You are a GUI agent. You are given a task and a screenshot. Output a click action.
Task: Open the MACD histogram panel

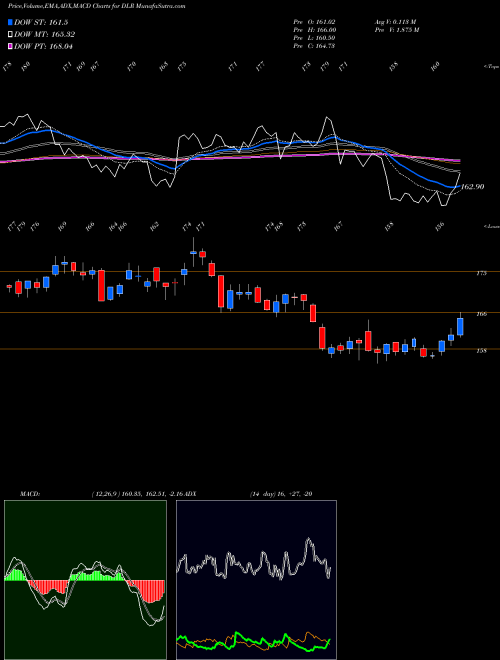pos(85,580)
